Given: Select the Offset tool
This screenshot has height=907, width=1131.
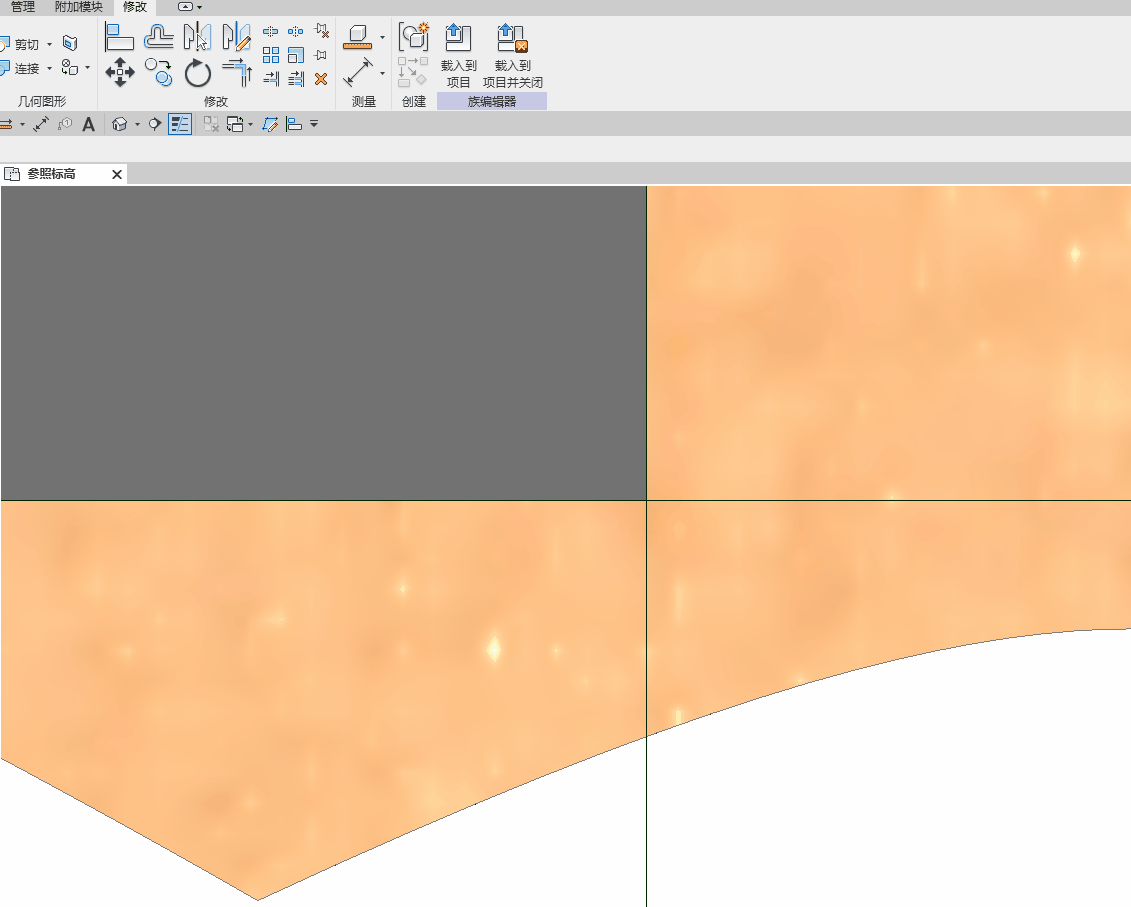Looking at the screenshot, I should point(159,37).
